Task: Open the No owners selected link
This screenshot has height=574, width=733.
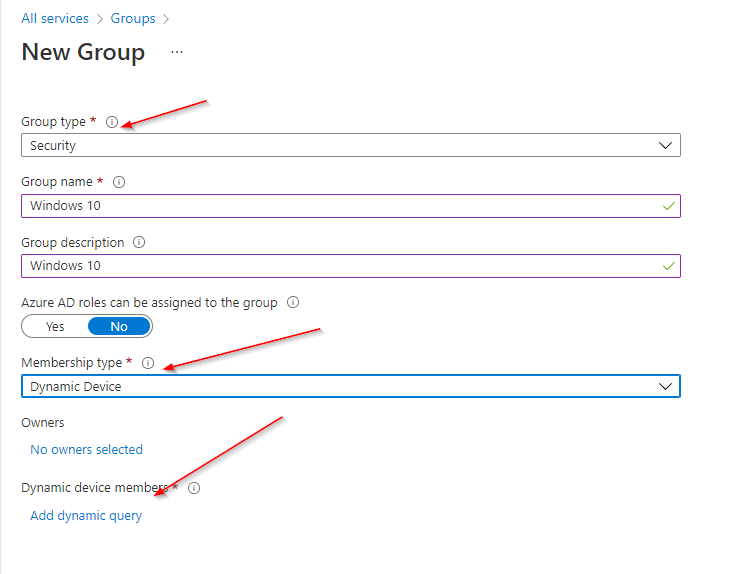Action: (x=86, y=450)
